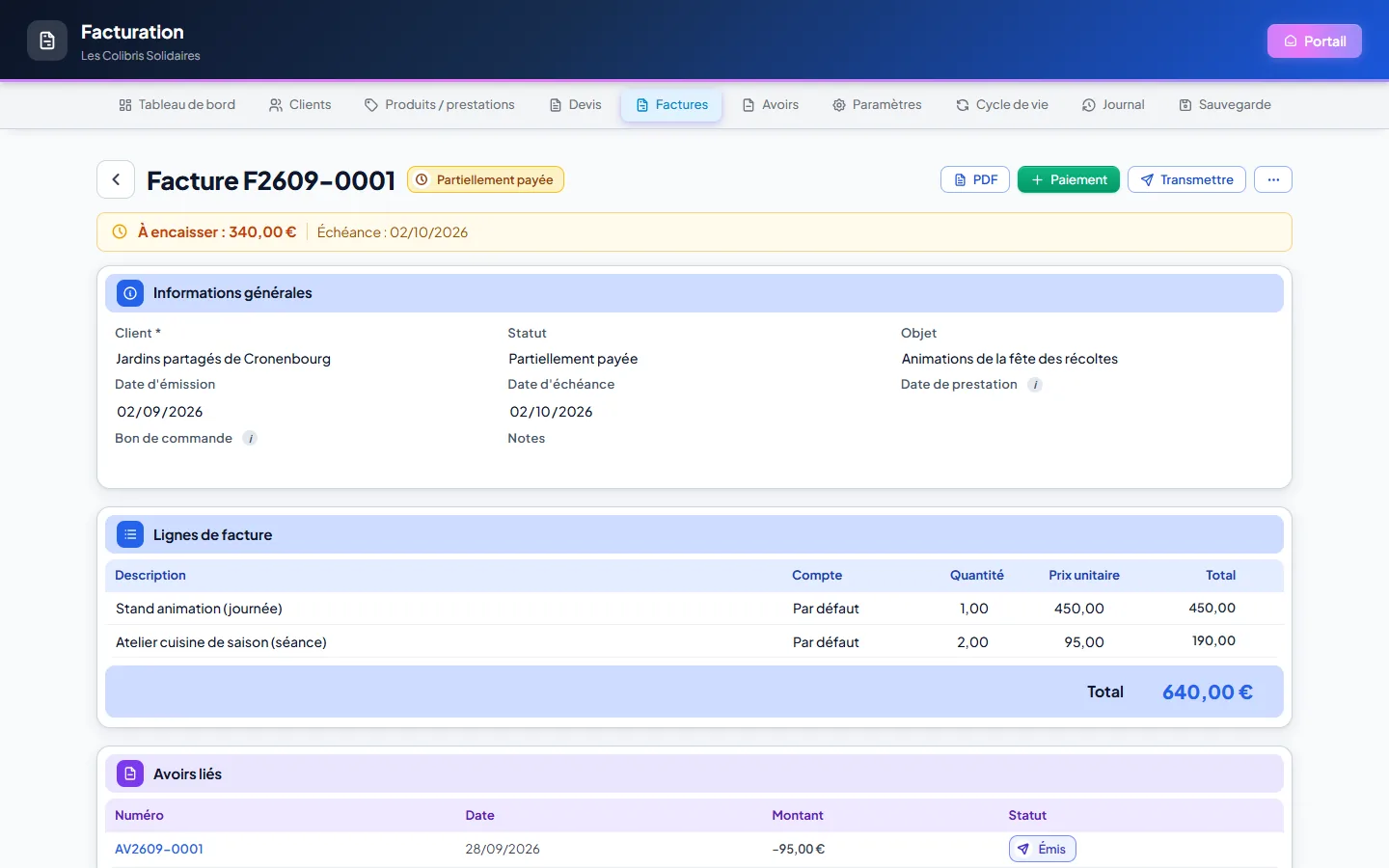
Task: Click the credit note date 28/09/2026
Action: click(x=503, y=849)
